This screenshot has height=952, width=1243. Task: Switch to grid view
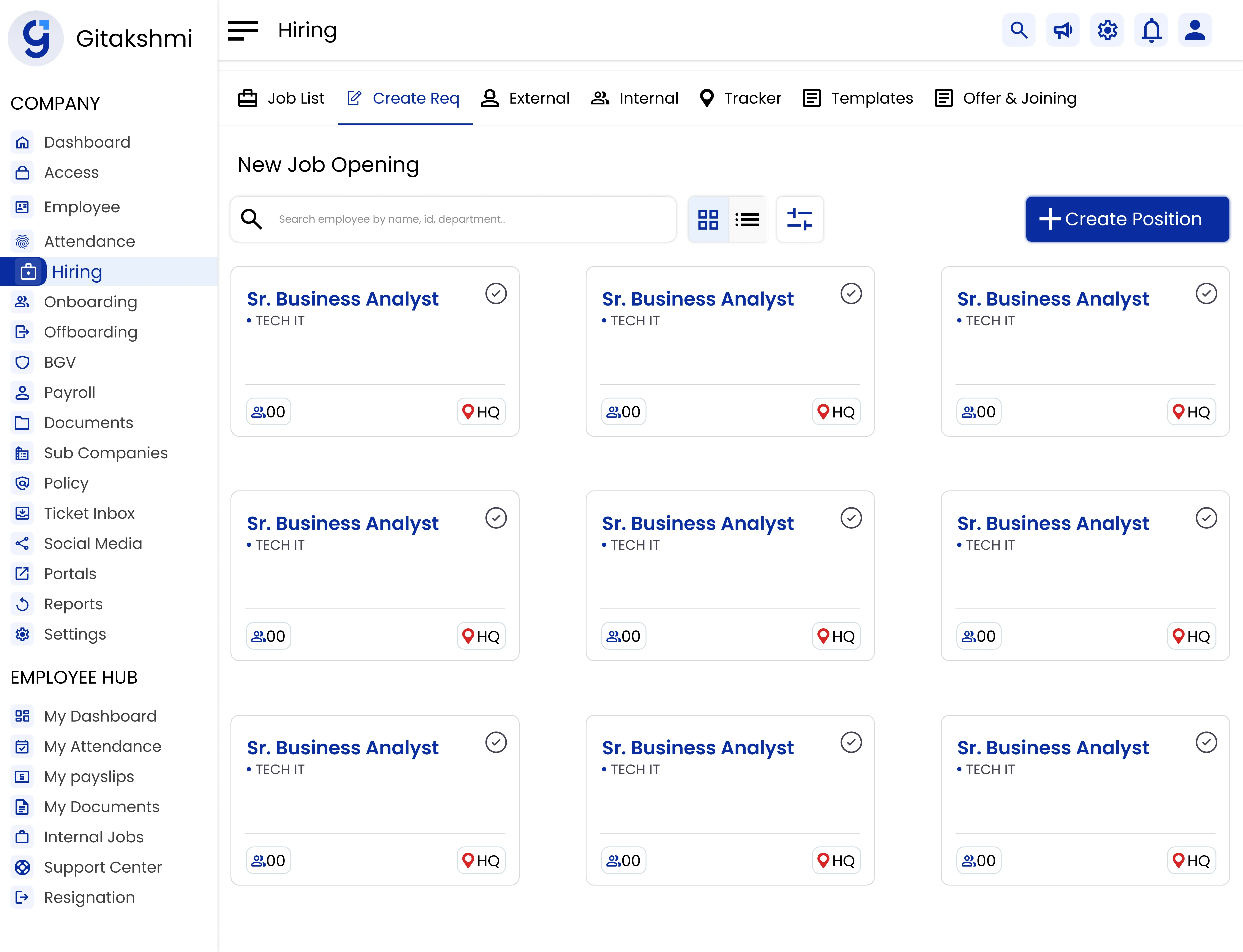(708, 219)
